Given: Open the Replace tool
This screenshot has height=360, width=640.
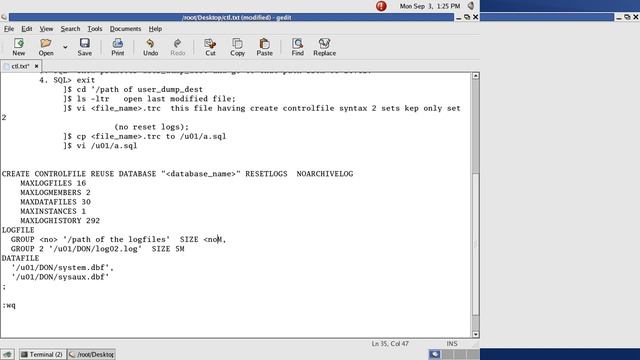Looking at the screenshot, I should (x=324, y=47).
